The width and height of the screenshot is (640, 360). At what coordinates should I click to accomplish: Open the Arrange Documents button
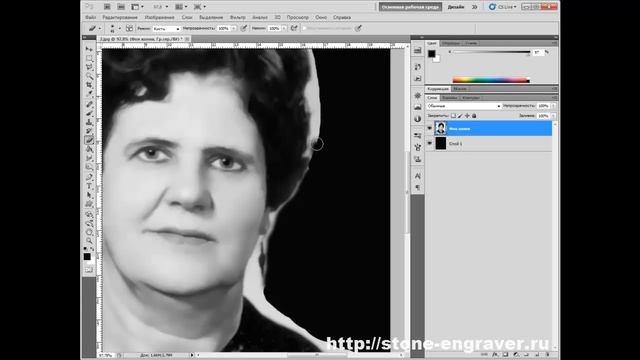point(181,7)
